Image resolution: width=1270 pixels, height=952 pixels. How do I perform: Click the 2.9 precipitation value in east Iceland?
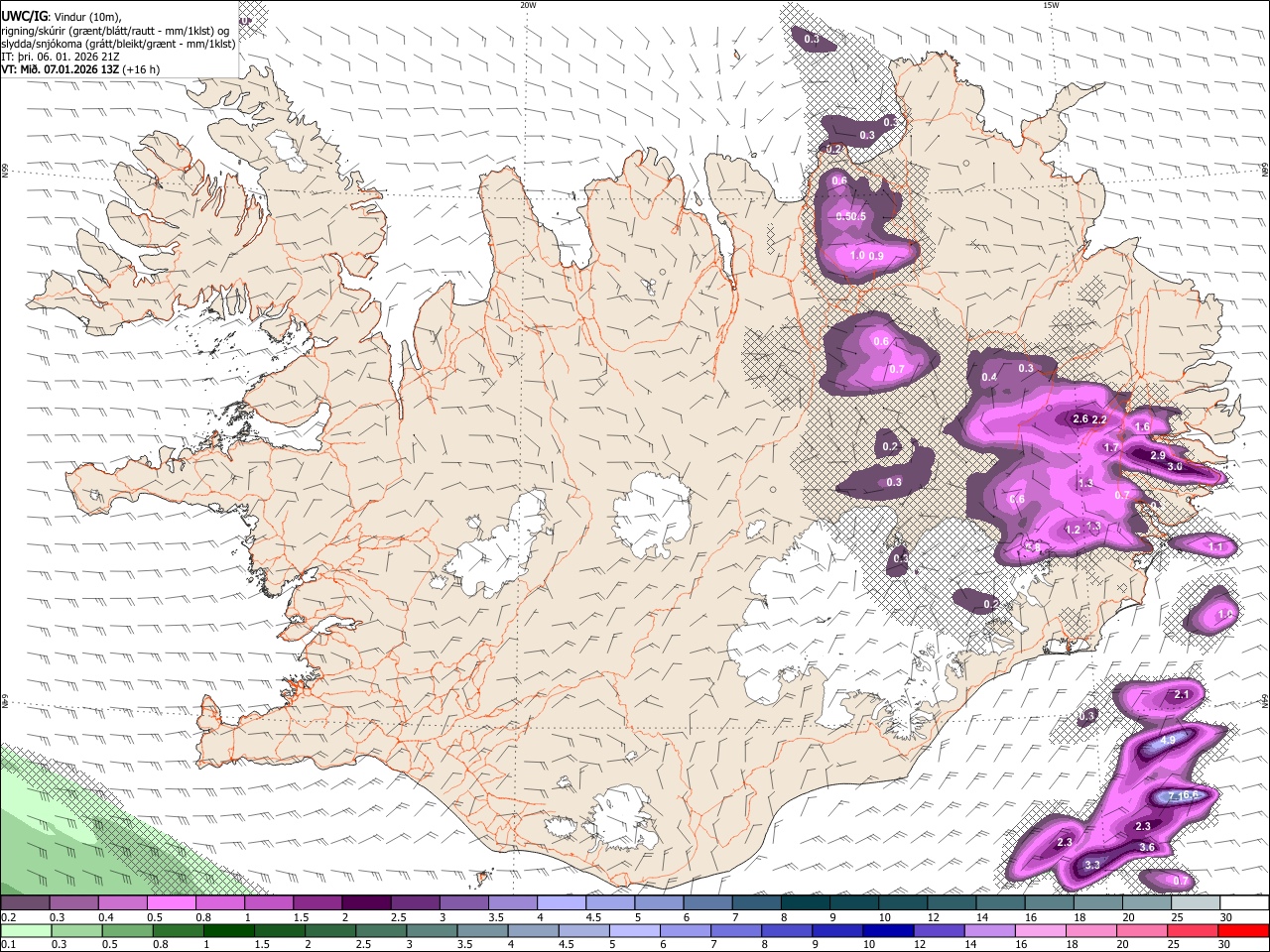[x=1158, y=455]
